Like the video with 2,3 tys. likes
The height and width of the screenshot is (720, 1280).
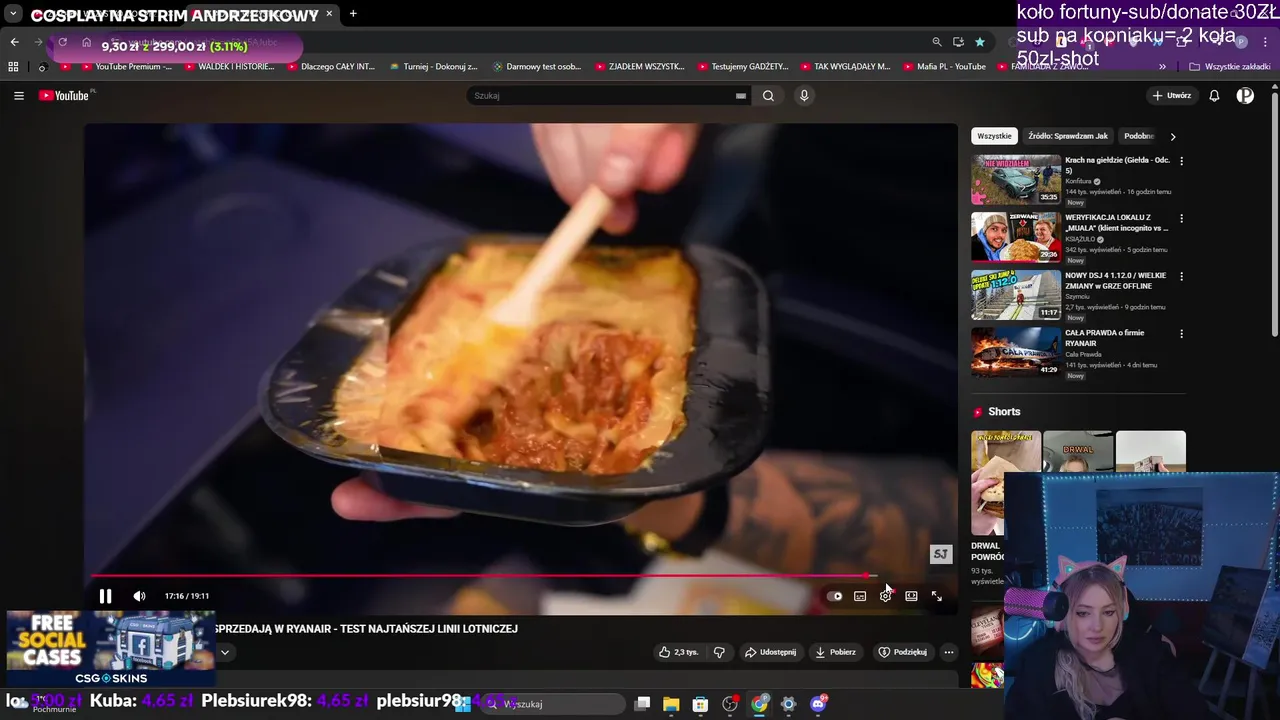[678, 652]
